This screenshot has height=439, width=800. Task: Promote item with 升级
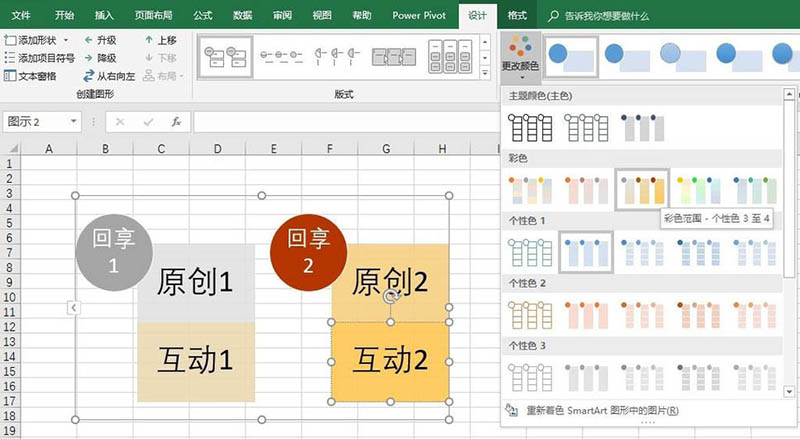[101, 40]
